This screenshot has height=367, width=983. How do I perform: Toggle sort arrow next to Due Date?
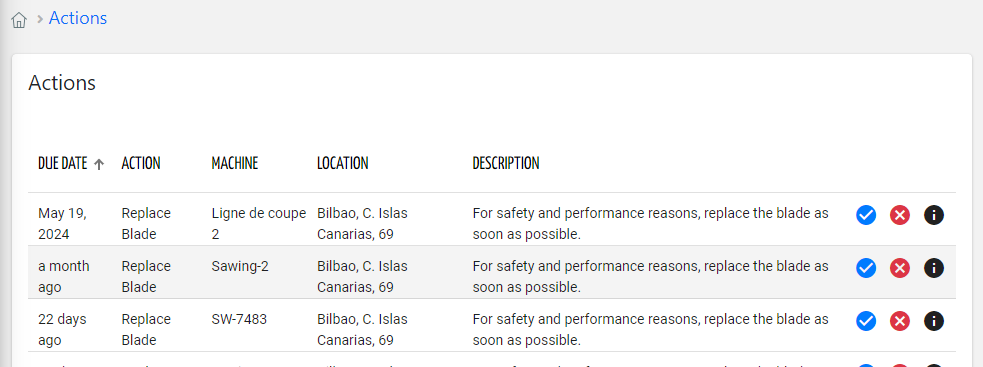(x=98, y=164)
